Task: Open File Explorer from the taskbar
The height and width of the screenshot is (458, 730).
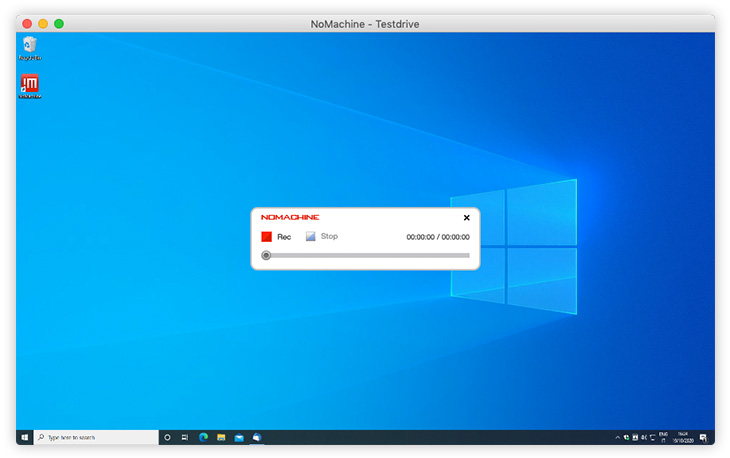Action: click(221, 437)
